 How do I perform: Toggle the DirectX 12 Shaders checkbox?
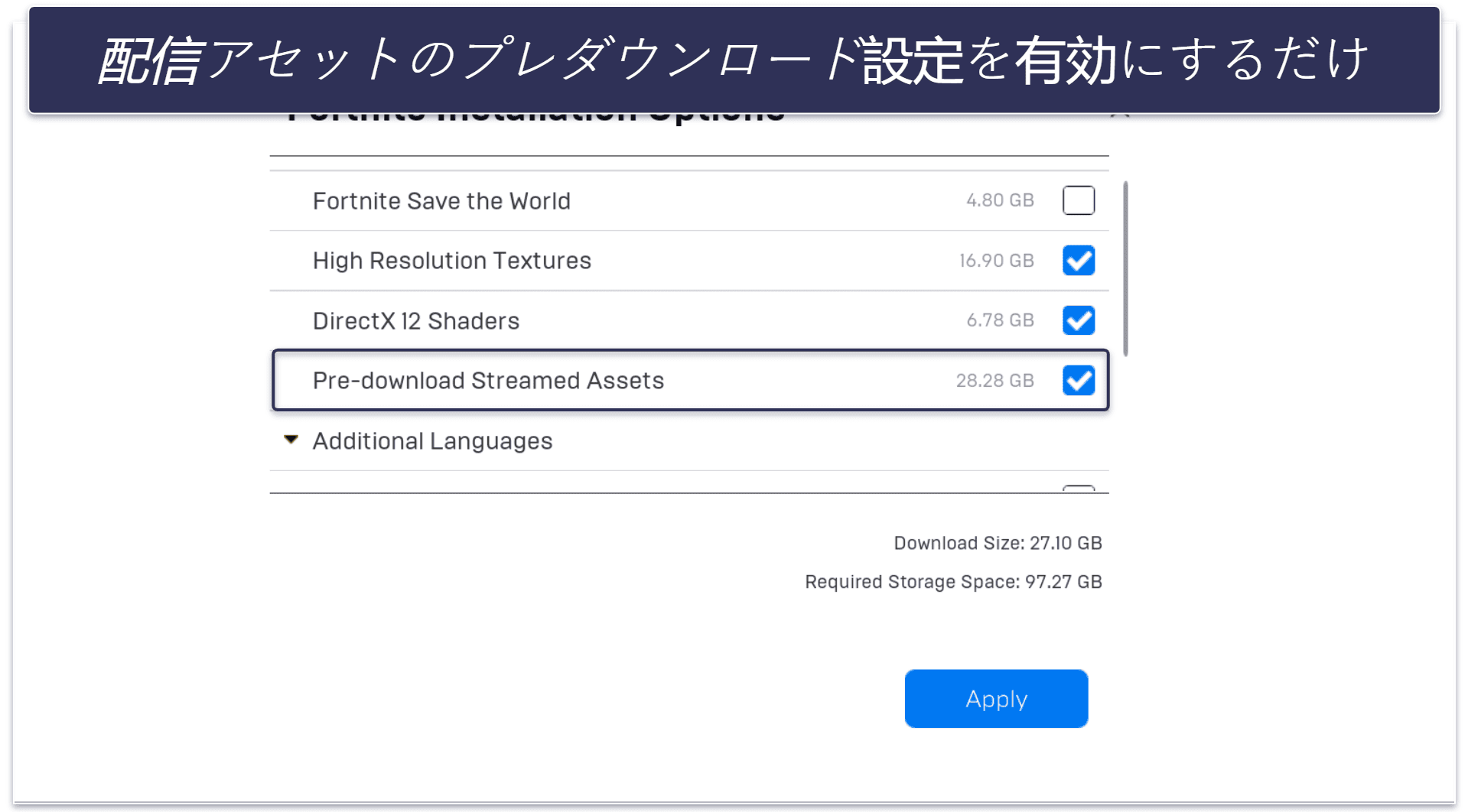point(1078,320)
